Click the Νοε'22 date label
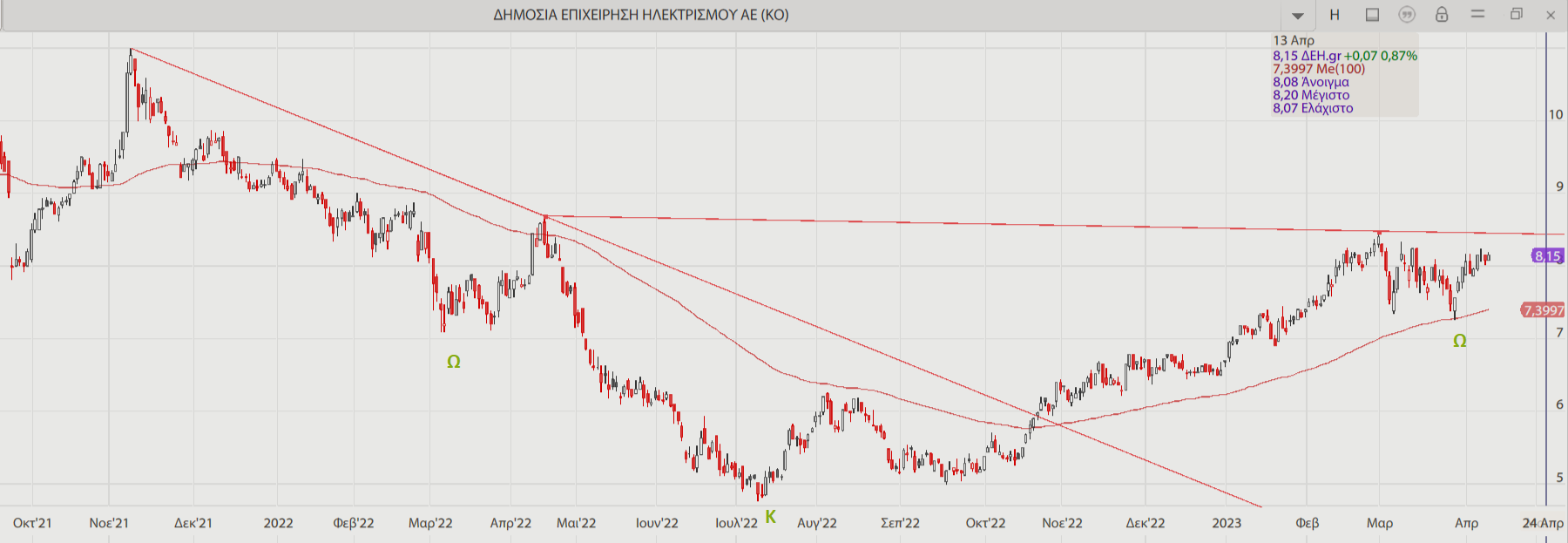 [x=1063, y=523]
